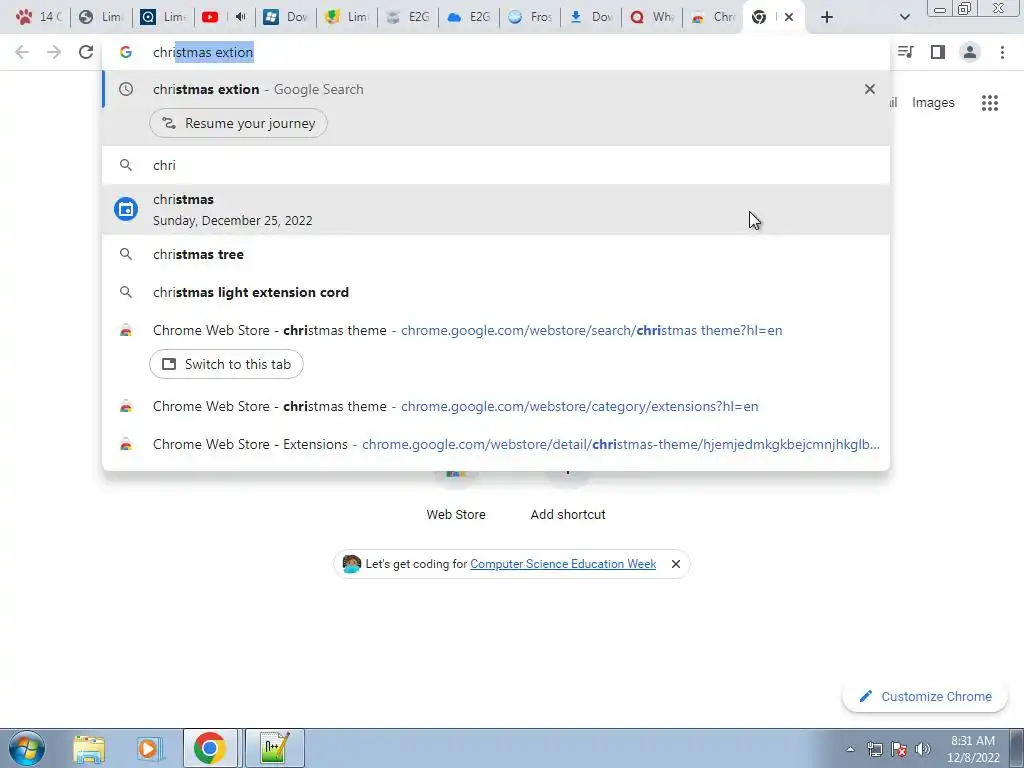The image size is (1024, 768).
Task: Select the 'chri' search suggestion
Action: coord(496,165)
